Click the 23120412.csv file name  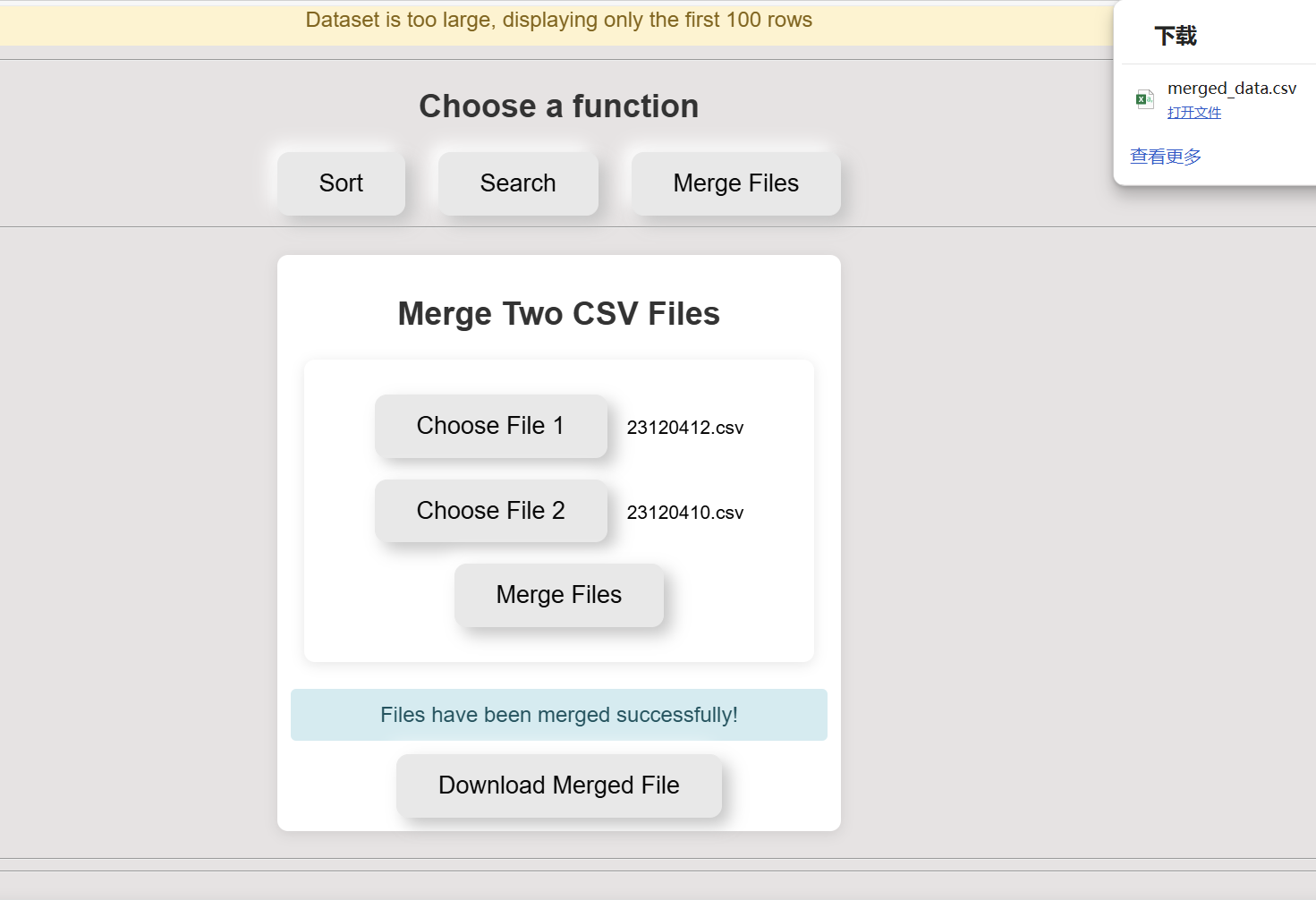click(x=685, y=428)
